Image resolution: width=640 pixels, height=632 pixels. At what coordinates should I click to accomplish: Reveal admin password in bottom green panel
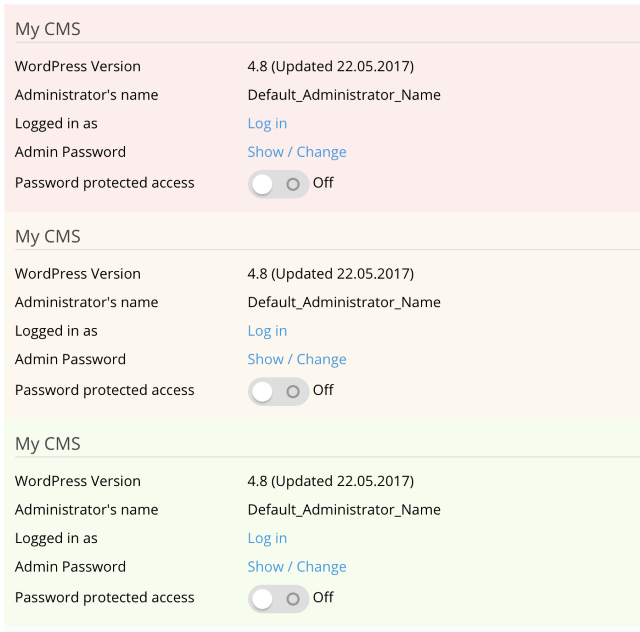(265, 566)
